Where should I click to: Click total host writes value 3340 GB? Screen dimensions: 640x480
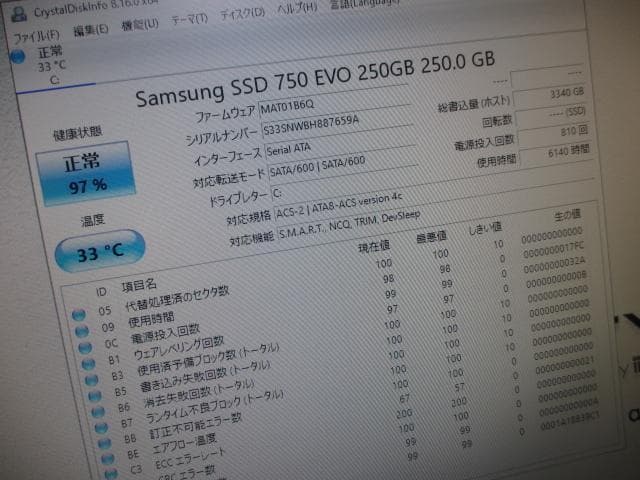click(x=550, y=96)
